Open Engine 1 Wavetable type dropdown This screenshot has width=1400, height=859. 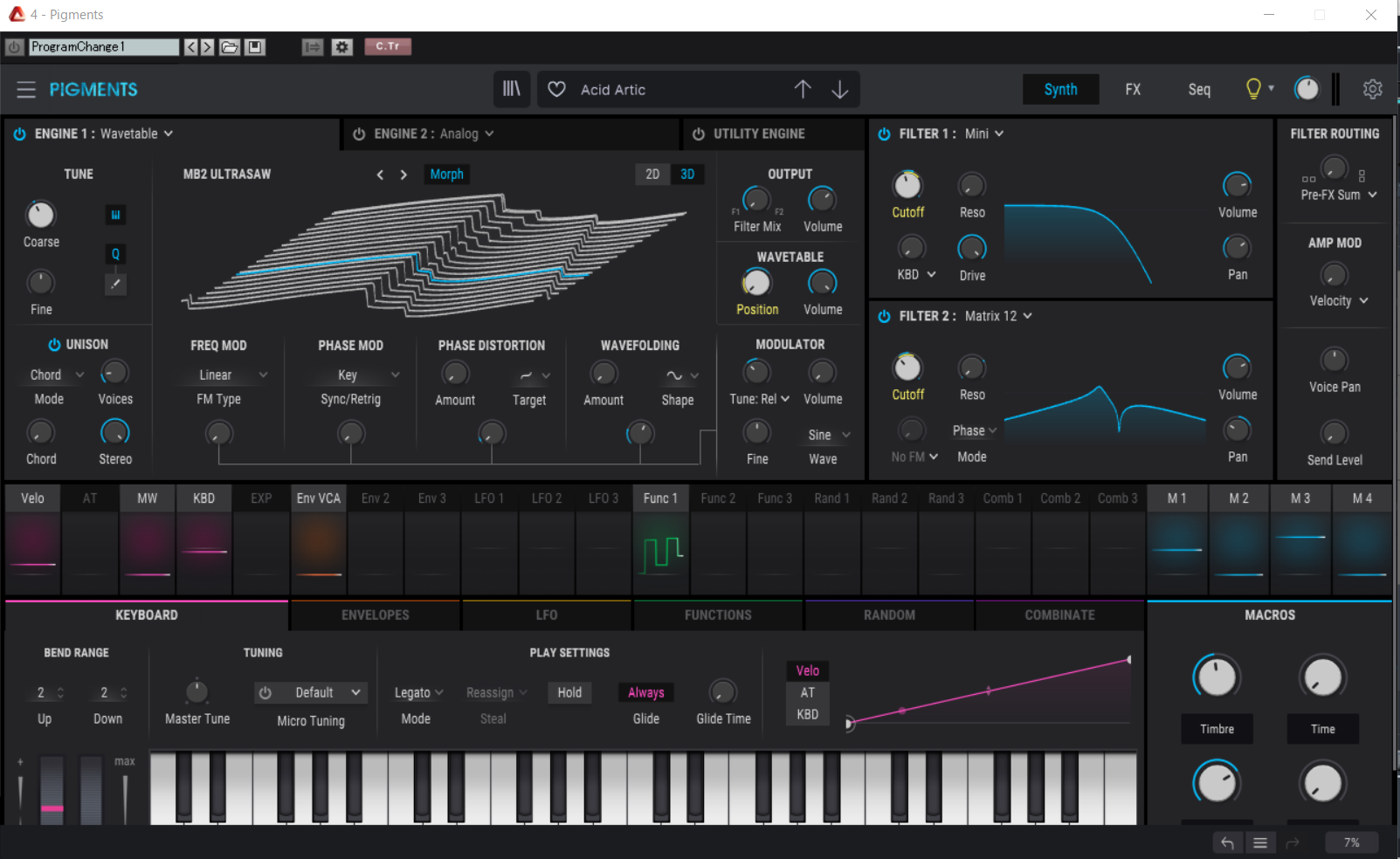[x=136, y=134]
